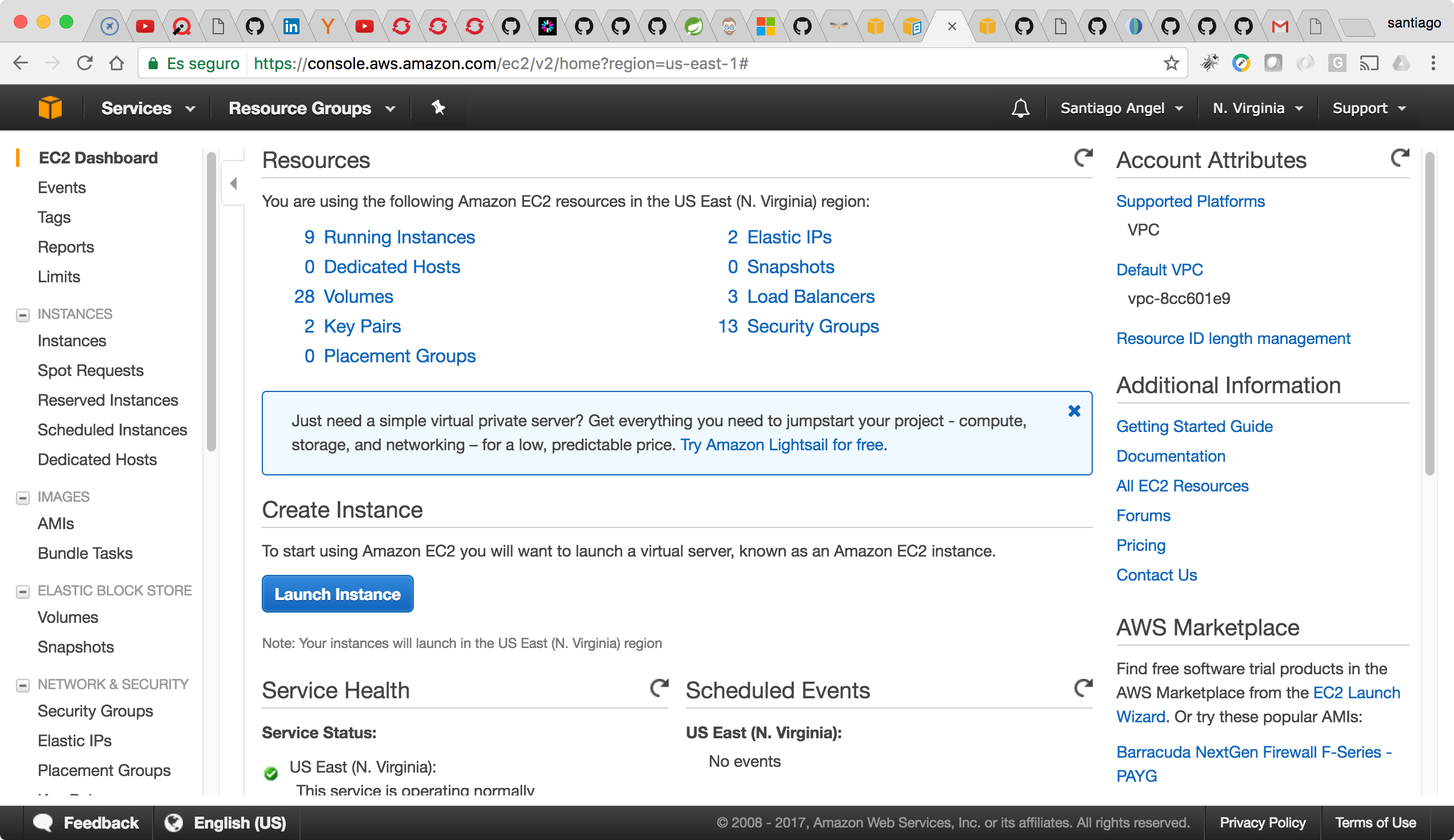Collapse the left navigation pane arrow
The image size is (1454, 840).
(x=233, y=183)
